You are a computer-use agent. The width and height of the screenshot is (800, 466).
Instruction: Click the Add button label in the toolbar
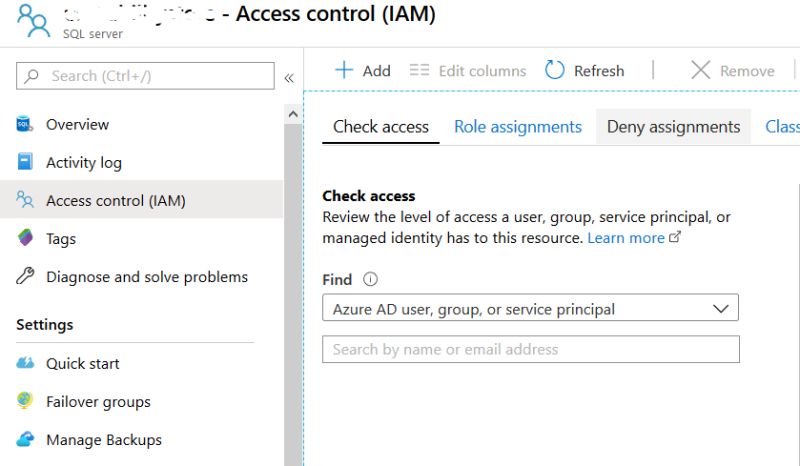pos(377,71)
